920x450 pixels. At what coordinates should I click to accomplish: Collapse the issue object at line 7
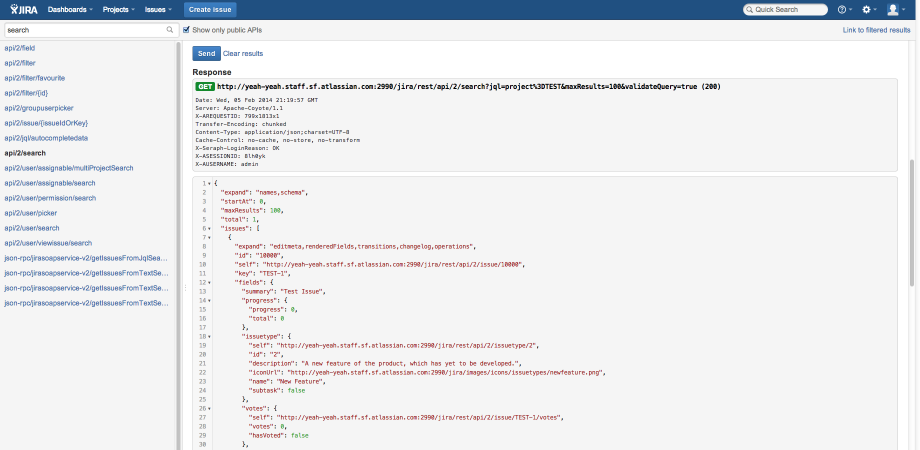(209, 238)
